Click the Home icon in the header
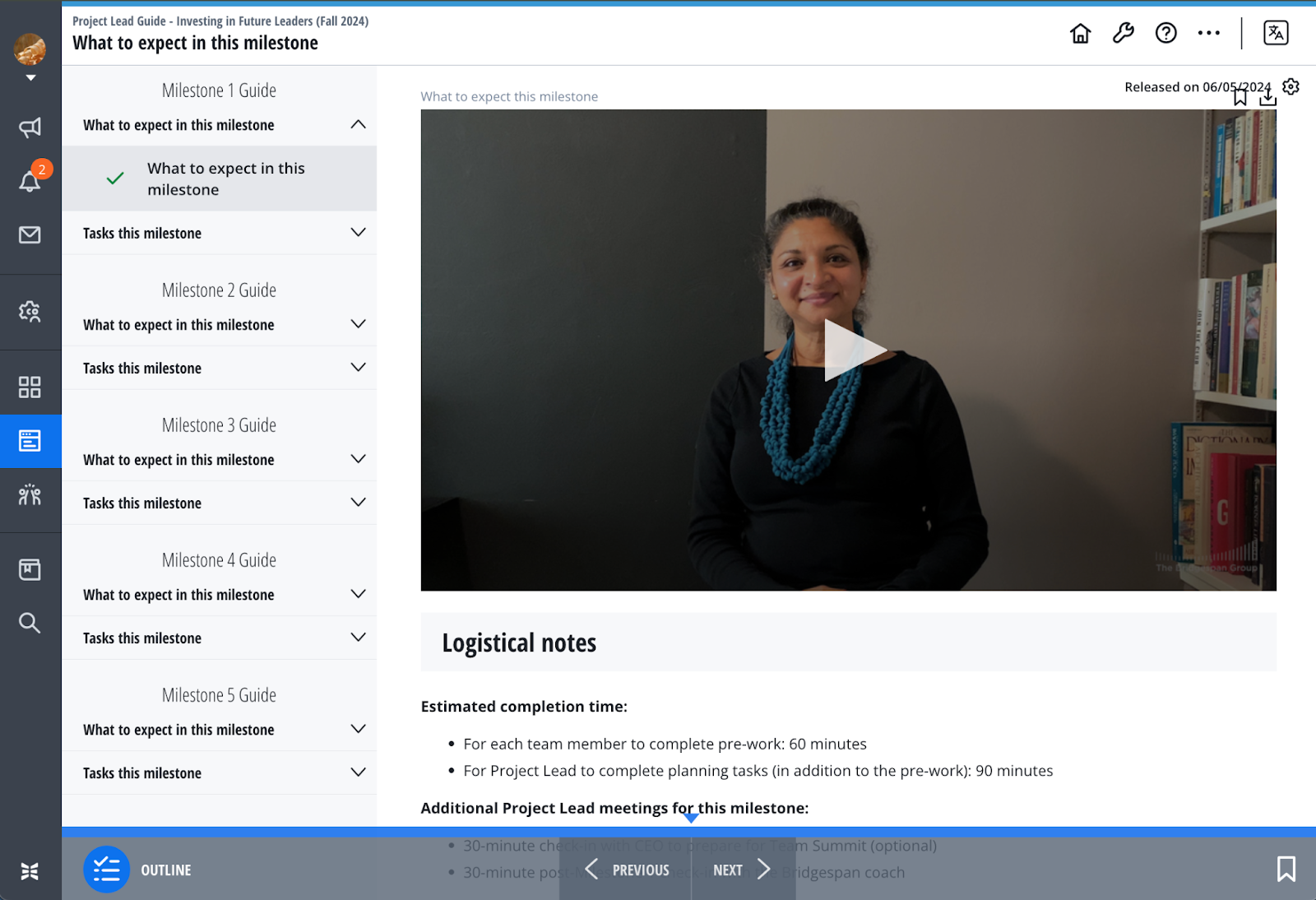 1080,34
